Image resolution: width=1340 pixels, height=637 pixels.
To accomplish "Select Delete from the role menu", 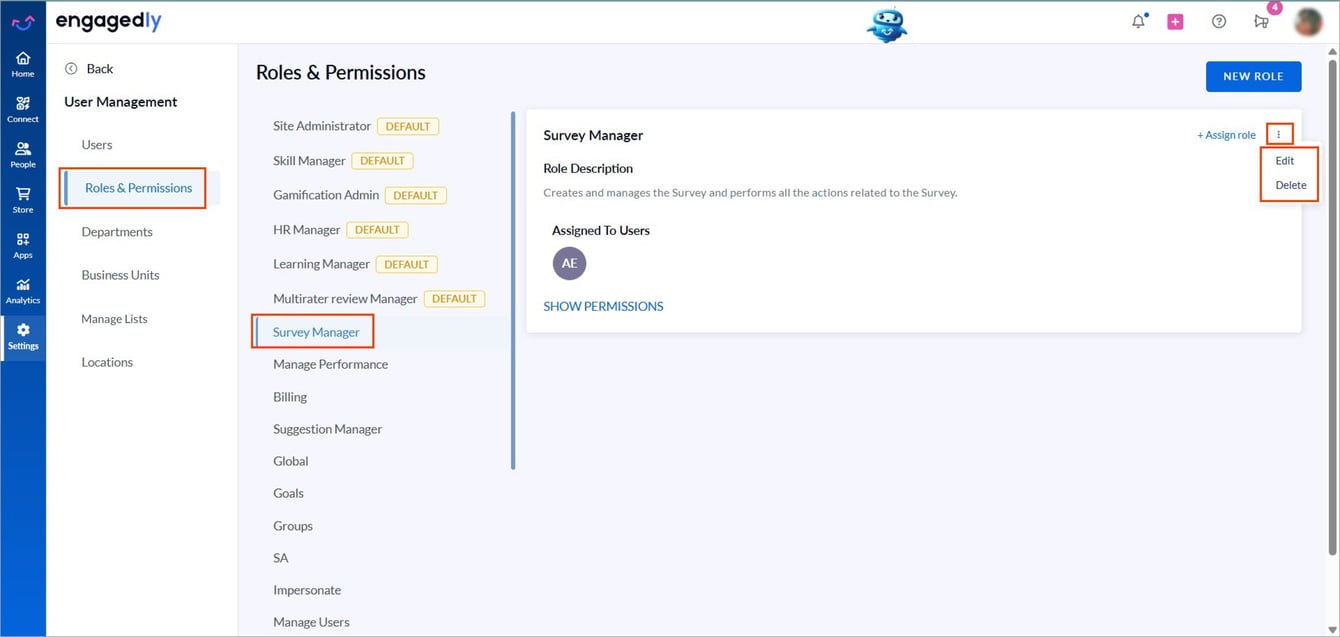I will [x=1291, y=185].
